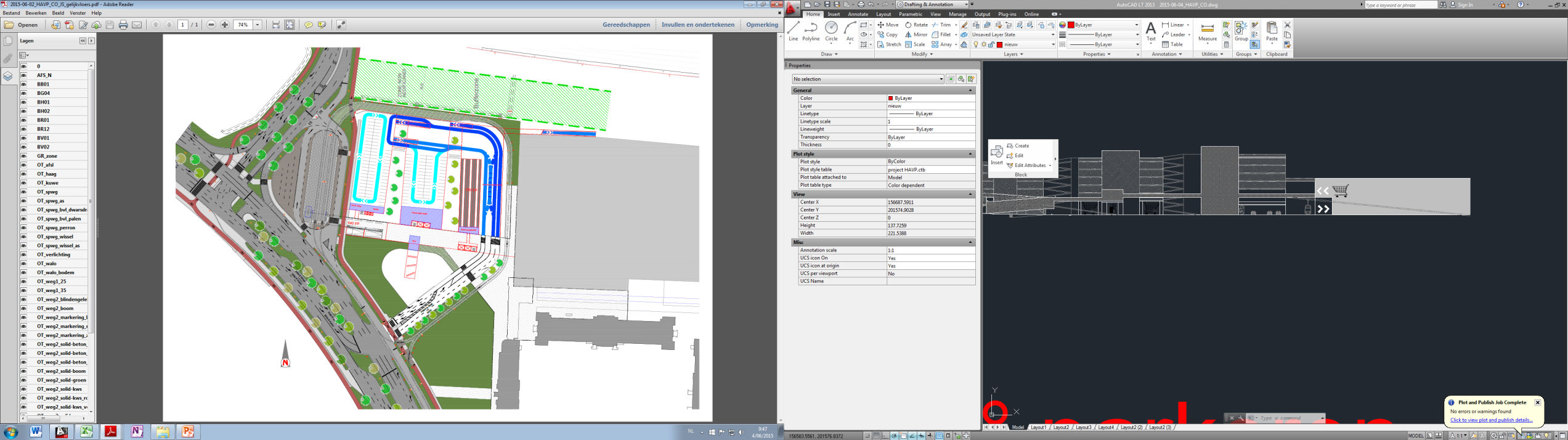Open the Annotate ribbon tab

pyautogui.click(x=858, y=14)
